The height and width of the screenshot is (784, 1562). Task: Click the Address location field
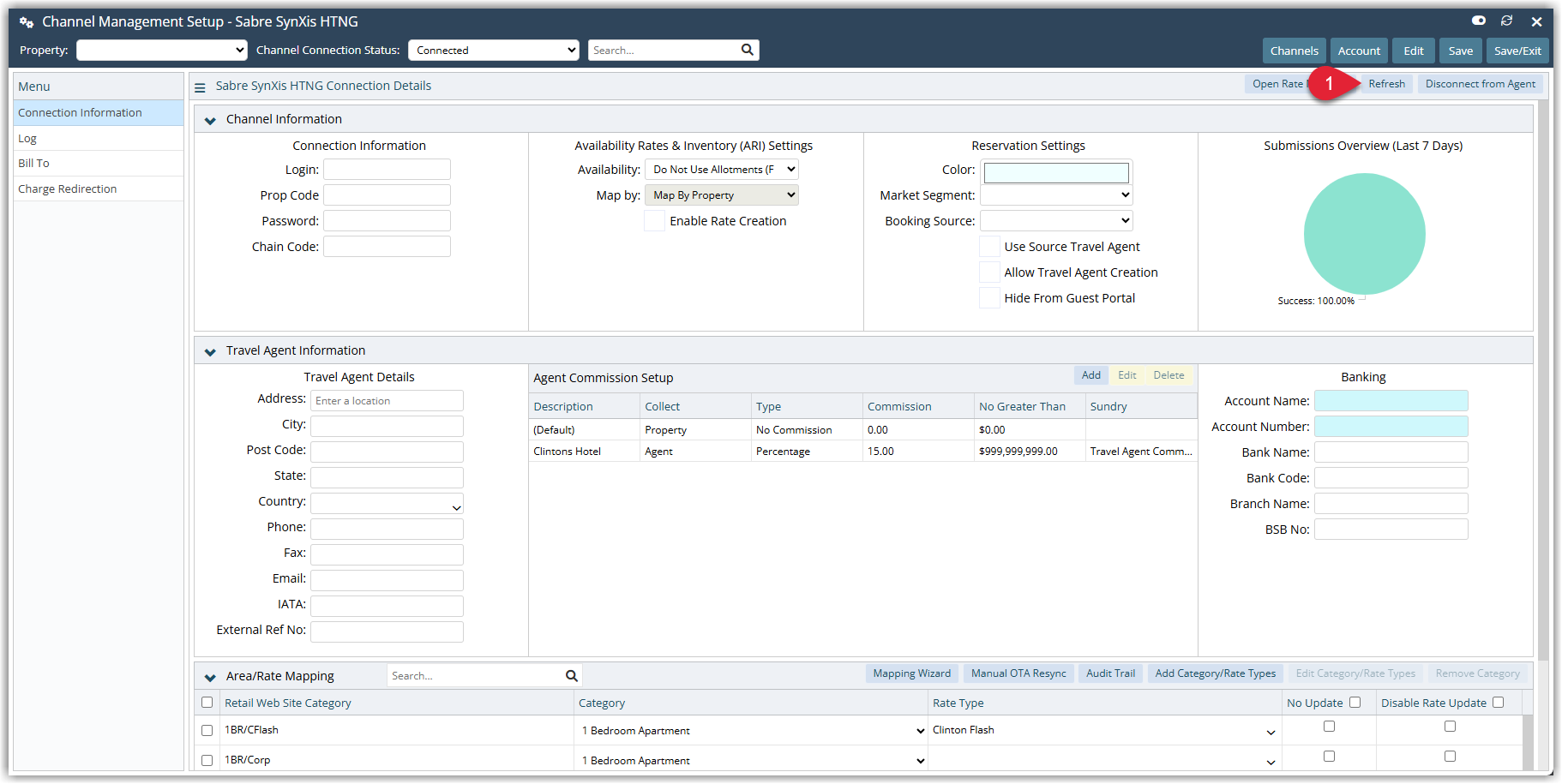[x=387, y=401]
